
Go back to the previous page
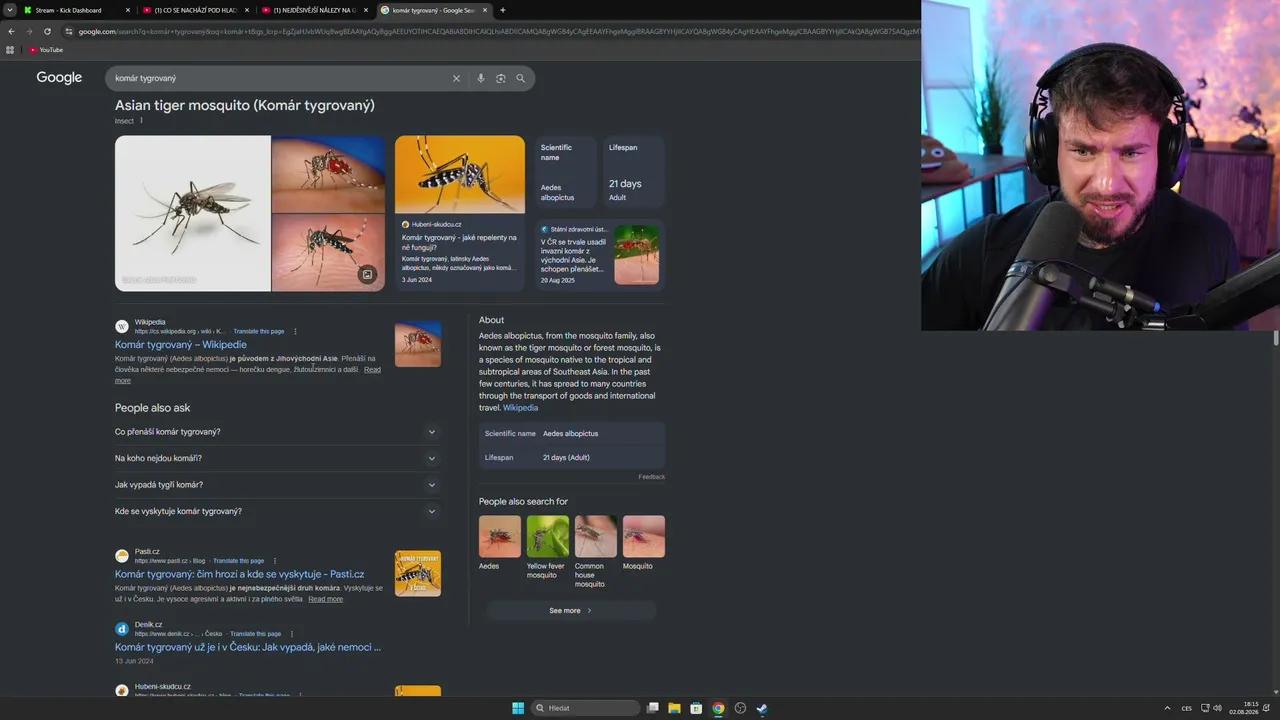point(11,31)
